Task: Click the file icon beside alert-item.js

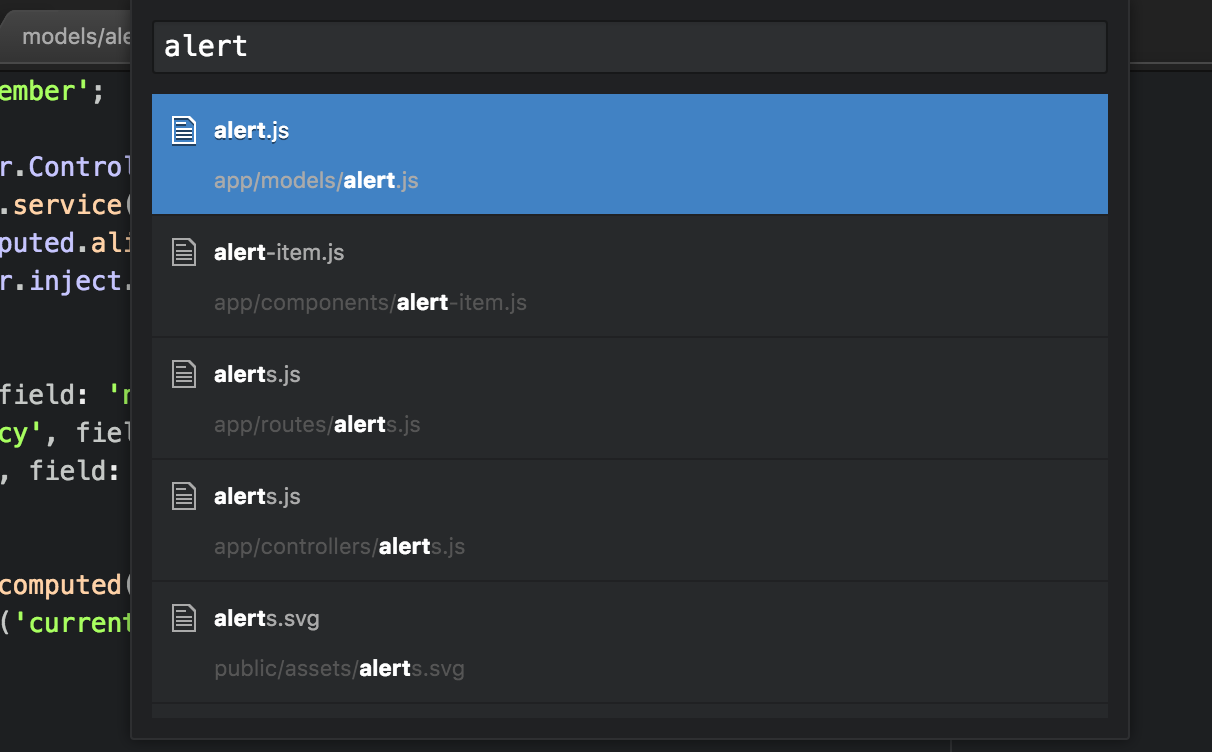Action: 184,252
